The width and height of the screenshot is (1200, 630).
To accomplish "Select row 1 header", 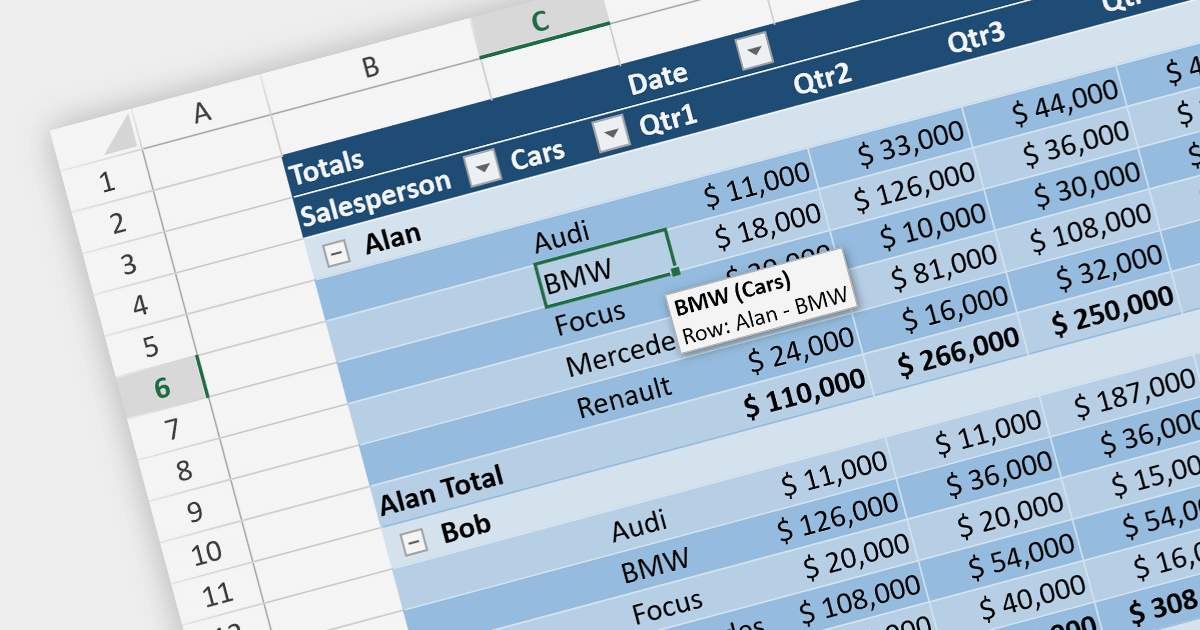I will tap(108, 183).
